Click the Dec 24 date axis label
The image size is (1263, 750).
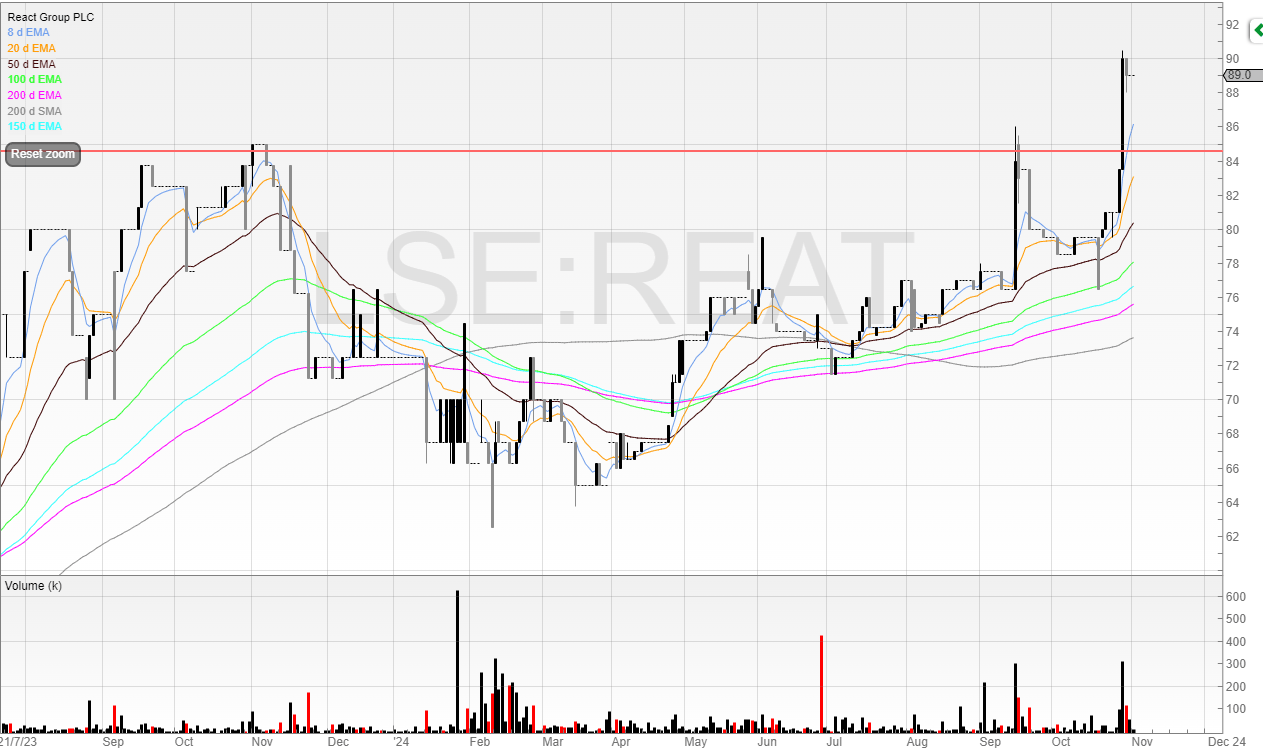1226,742
